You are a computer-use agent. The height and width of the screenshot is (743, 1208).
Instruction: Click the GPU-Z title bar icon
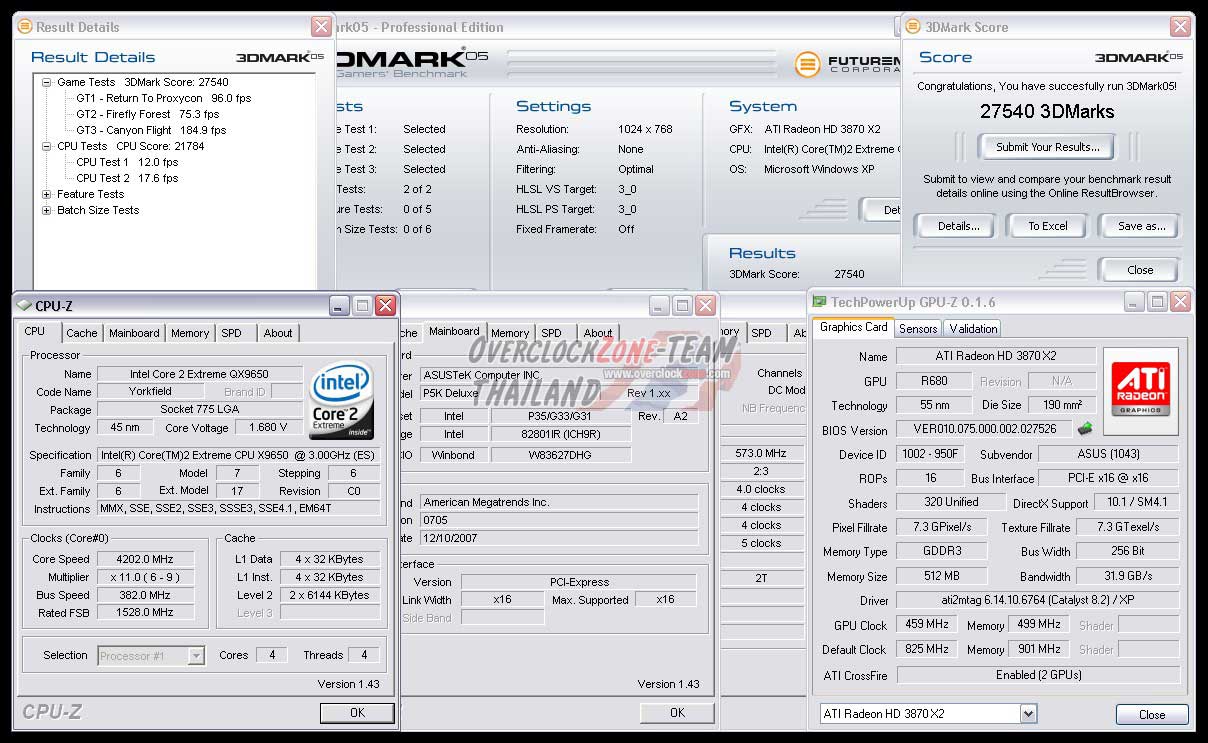click(819, 302)
